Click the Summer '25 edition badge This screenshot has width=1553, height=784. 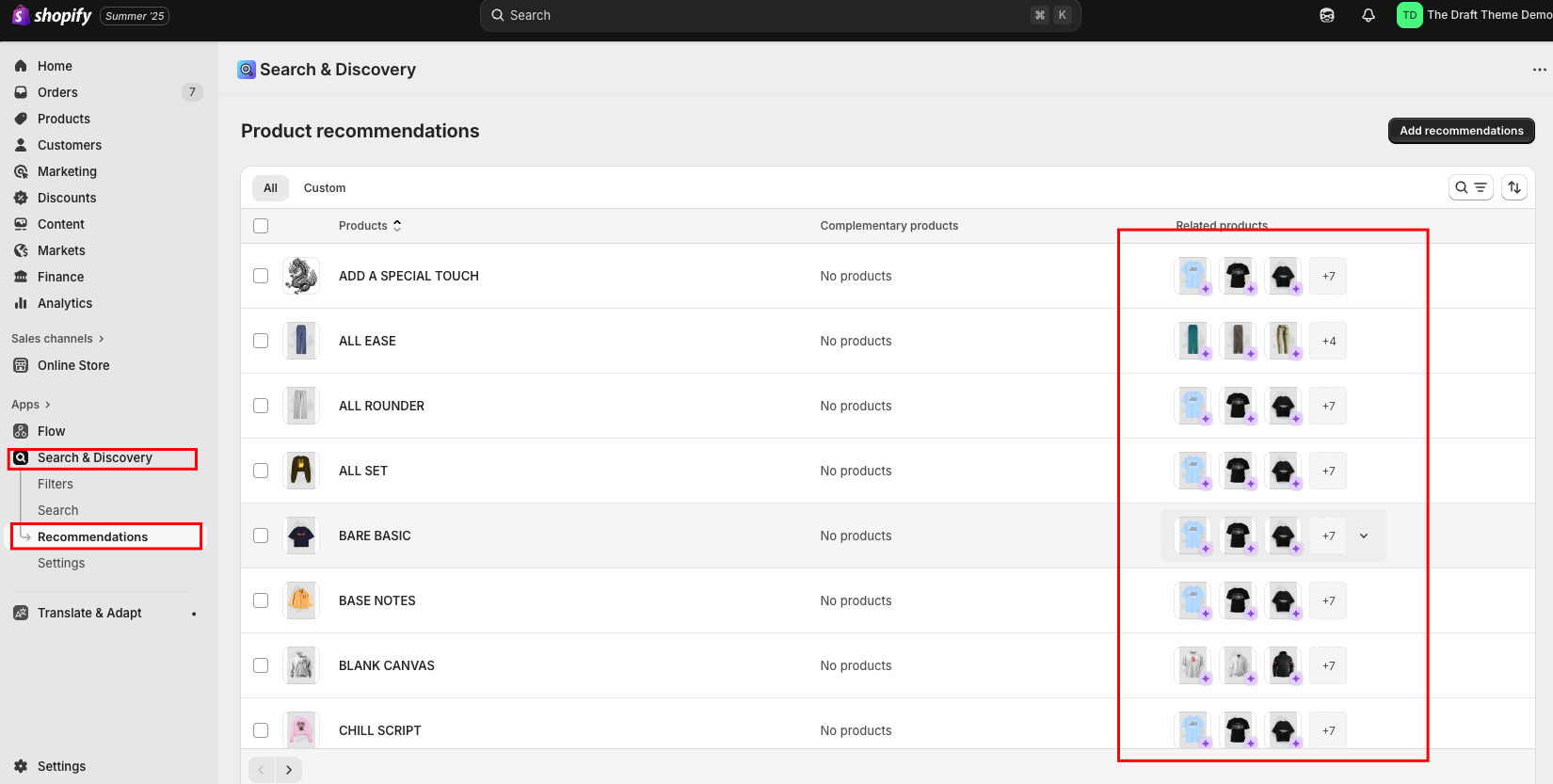pyautogui.click(x=135, y=16)
